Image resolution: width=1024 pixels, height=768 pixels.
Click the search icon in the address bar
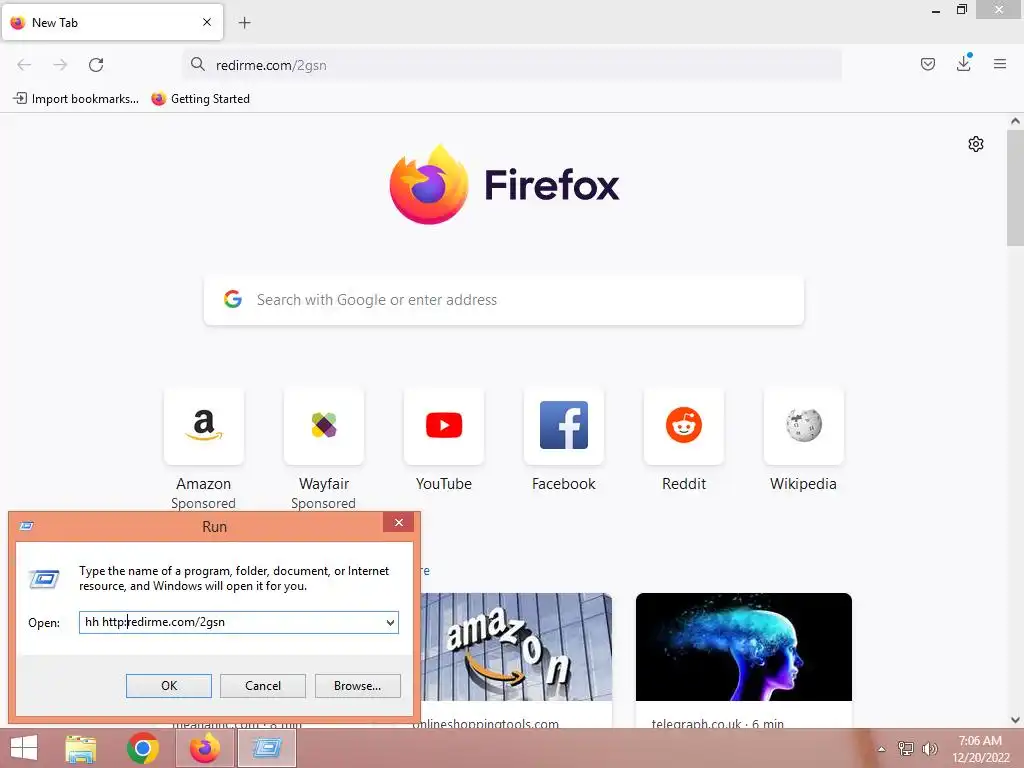[197, 64]
